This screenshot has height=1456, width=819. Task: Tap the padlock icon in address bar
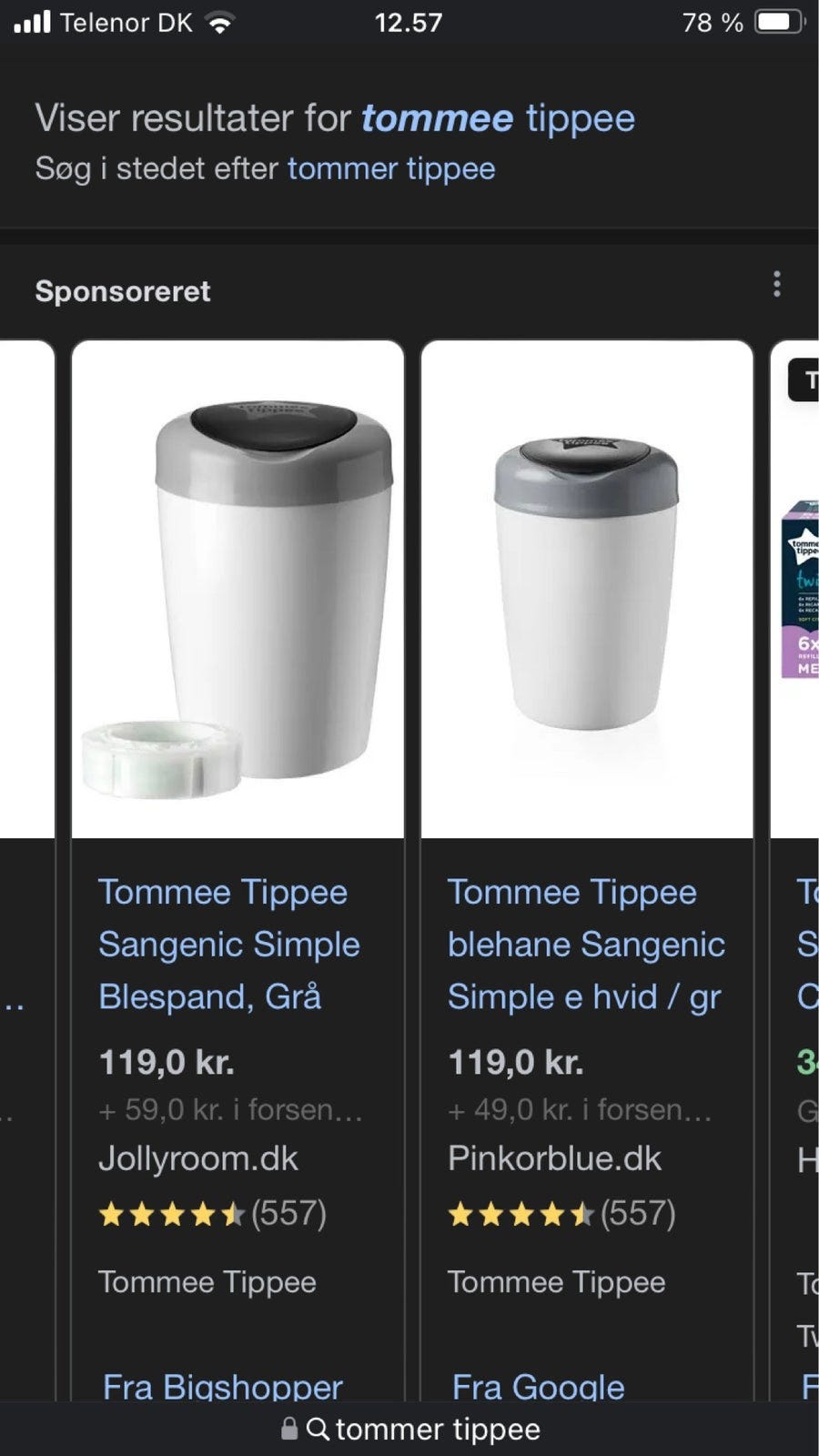[289, 1429]
